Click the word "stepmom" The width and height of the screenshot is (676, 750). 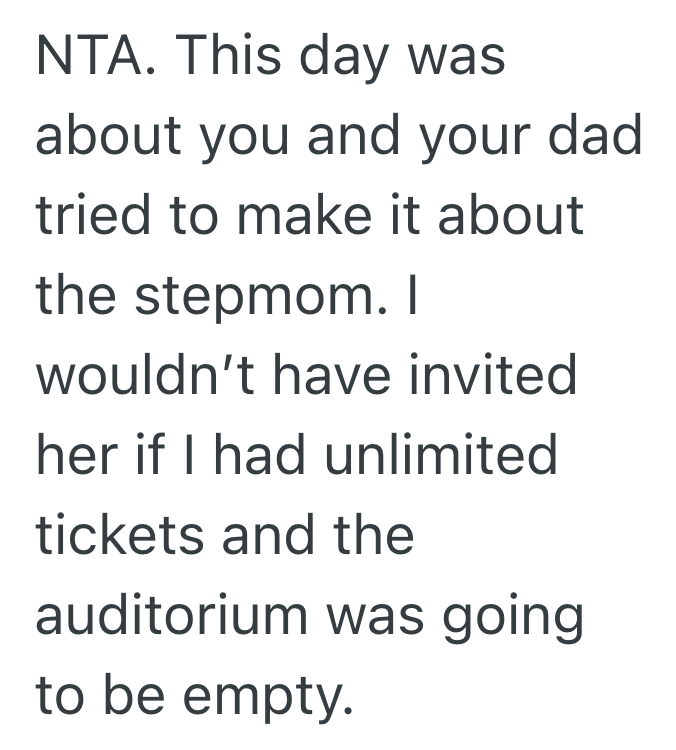[254, 299]
